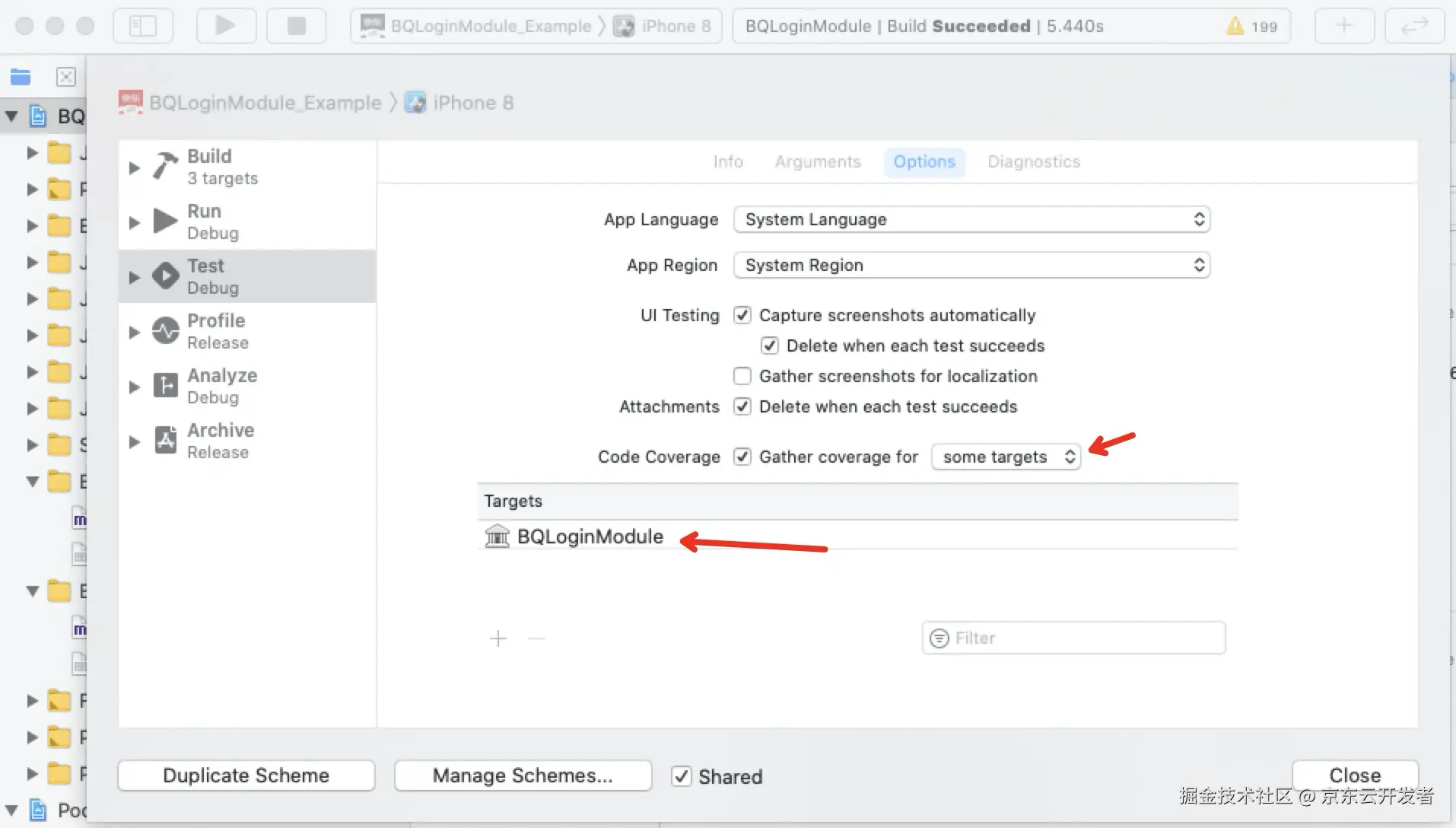Click the add target plus icon

click(x=498, y=639)
